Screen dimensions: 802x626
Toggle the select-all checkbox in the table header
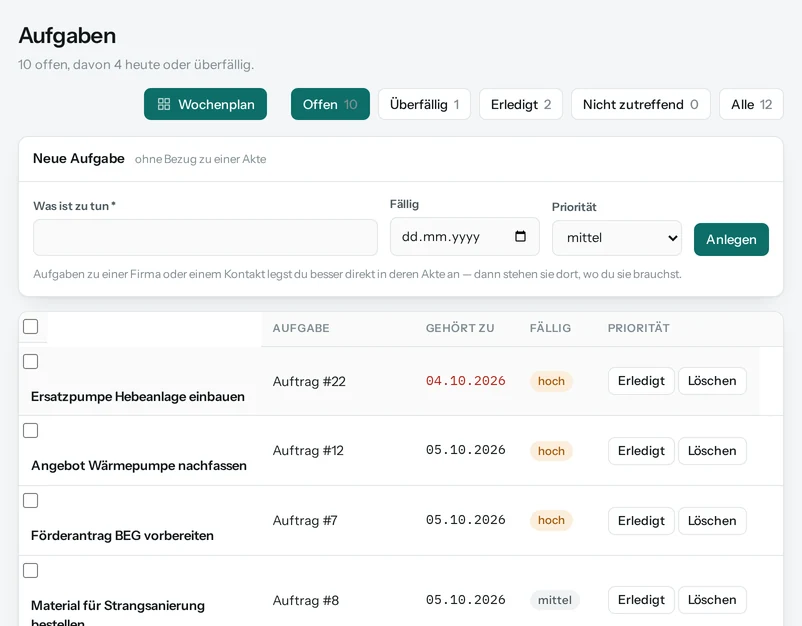[31, 326]
